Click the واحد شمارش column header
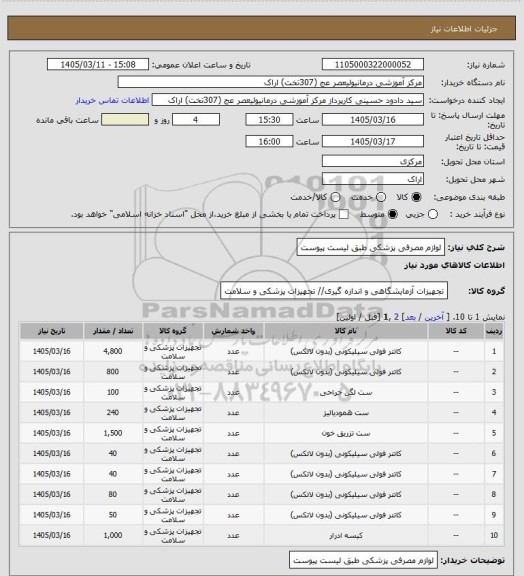 pyautogui.click(x=233, y=331)
